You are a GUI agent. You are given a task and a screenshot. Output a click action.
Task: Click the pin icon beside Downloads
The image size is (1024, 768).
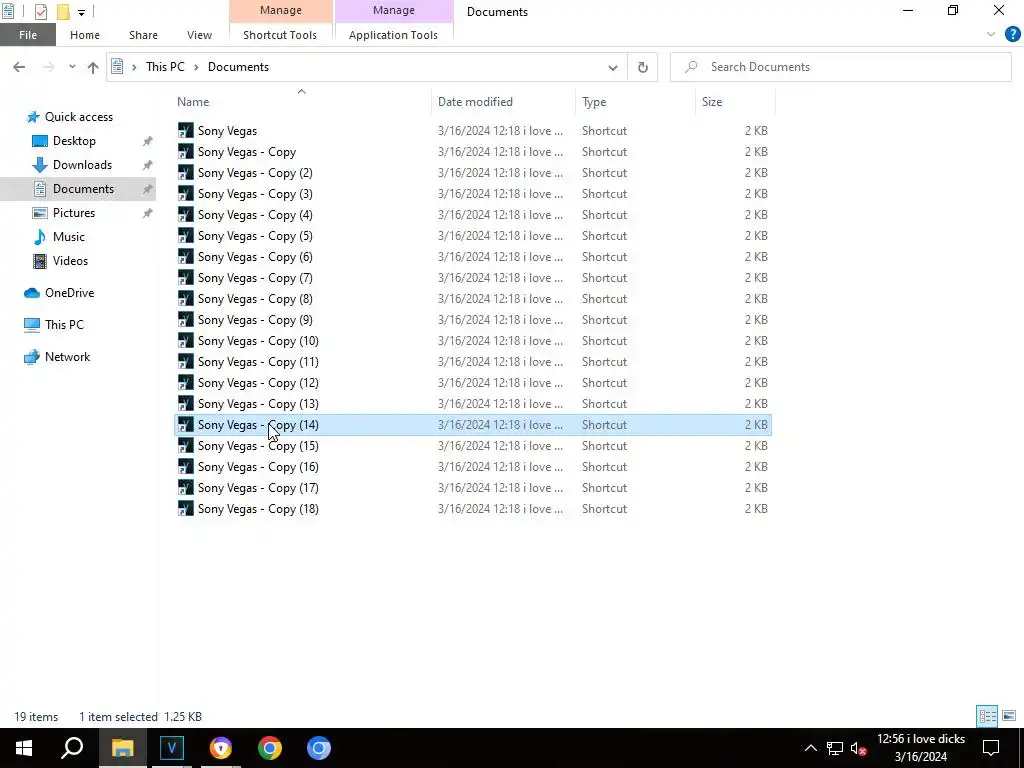click(148, 165)
